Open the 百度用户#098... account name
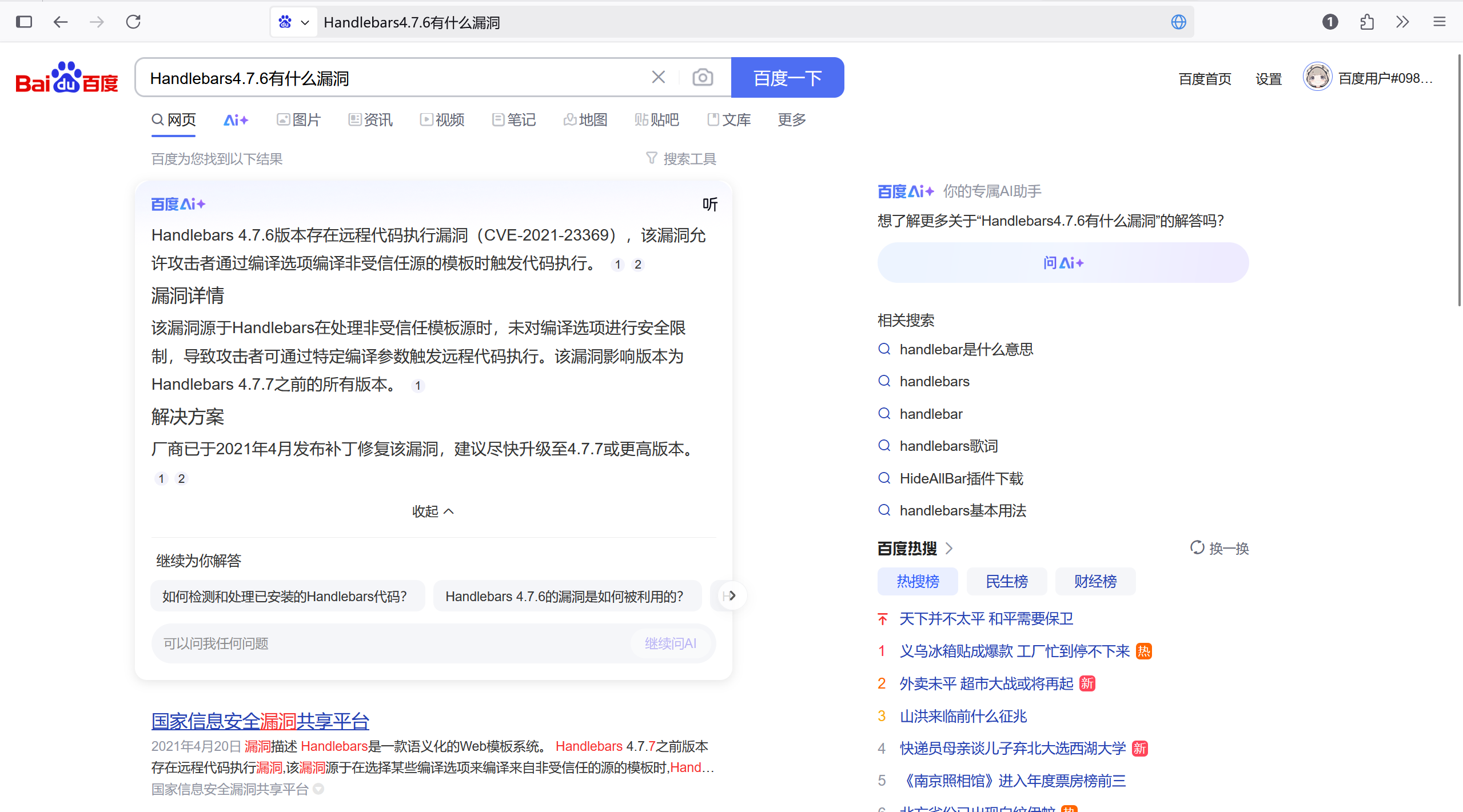This screenshot has width=1463, height=812. [1385, 78]
